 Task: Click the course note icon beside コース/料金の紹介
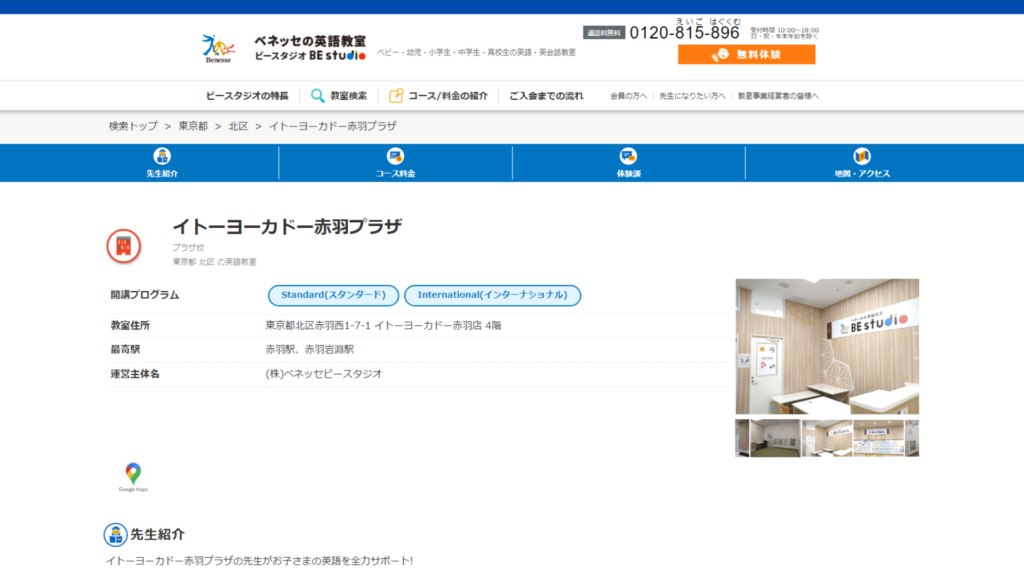[396, 96]
